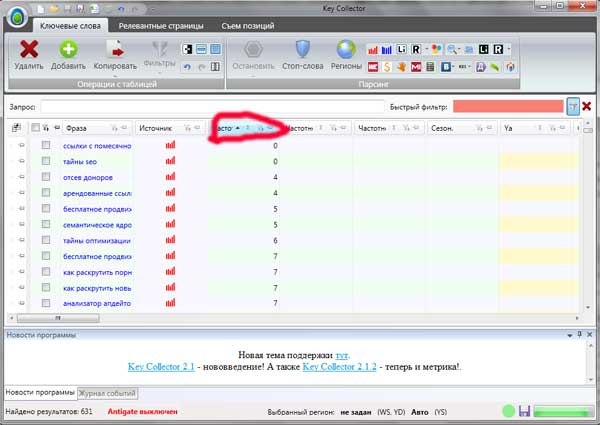Viewport: 600px width, 425px height.
Task: Open the Новости программы panel options arrow
Action: (x=570, y=335)
